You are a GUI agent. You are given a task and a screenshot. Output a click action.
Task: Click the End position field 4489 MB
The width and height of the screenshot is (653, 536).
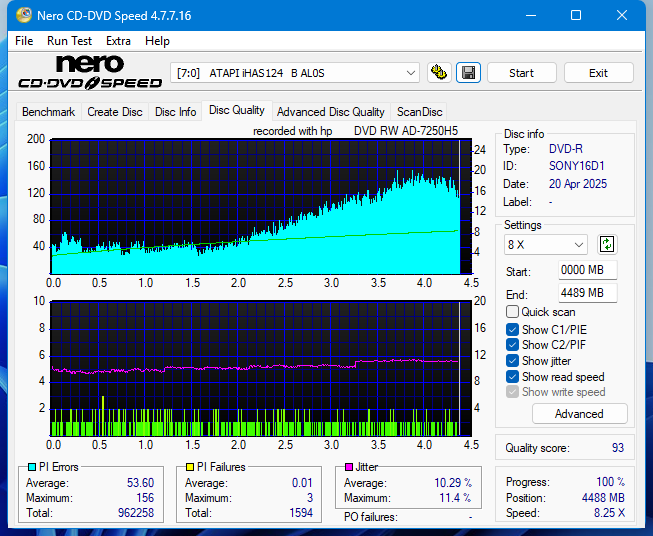point(587,293)
